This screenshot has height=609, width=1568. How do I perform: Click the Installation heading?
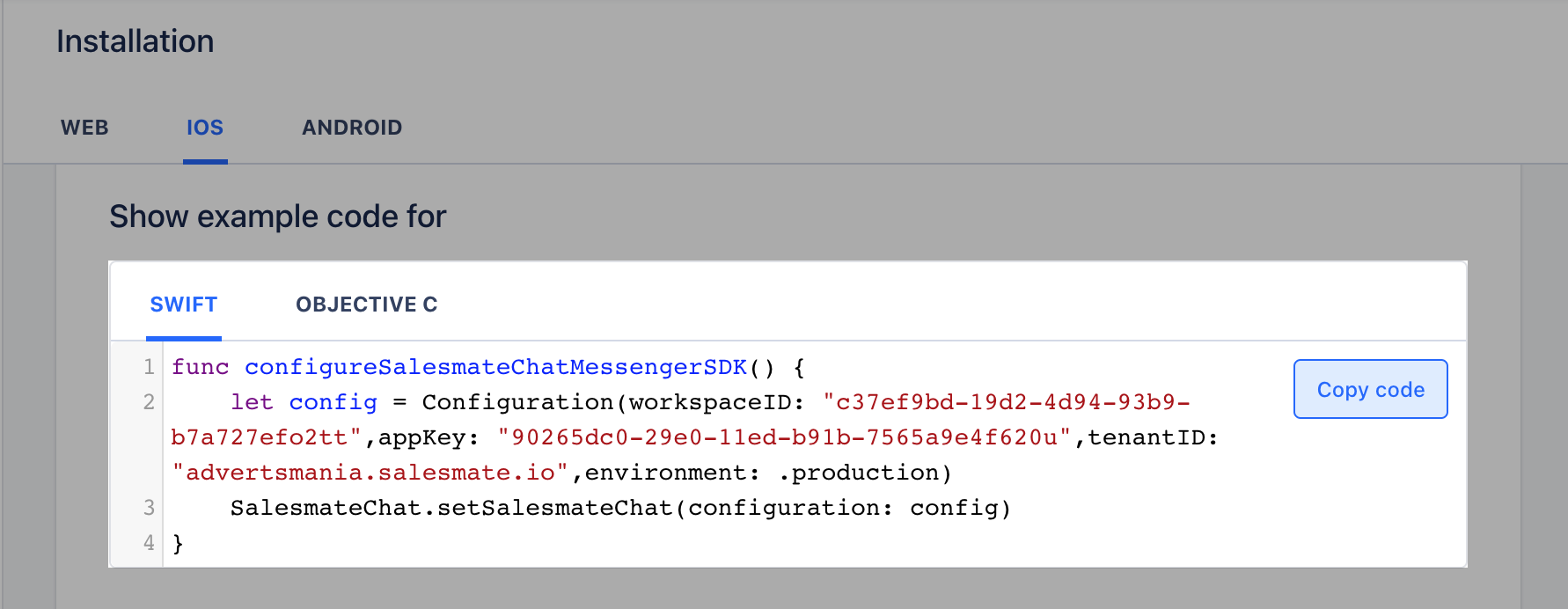pyautogui.click(x=135, y=41)
